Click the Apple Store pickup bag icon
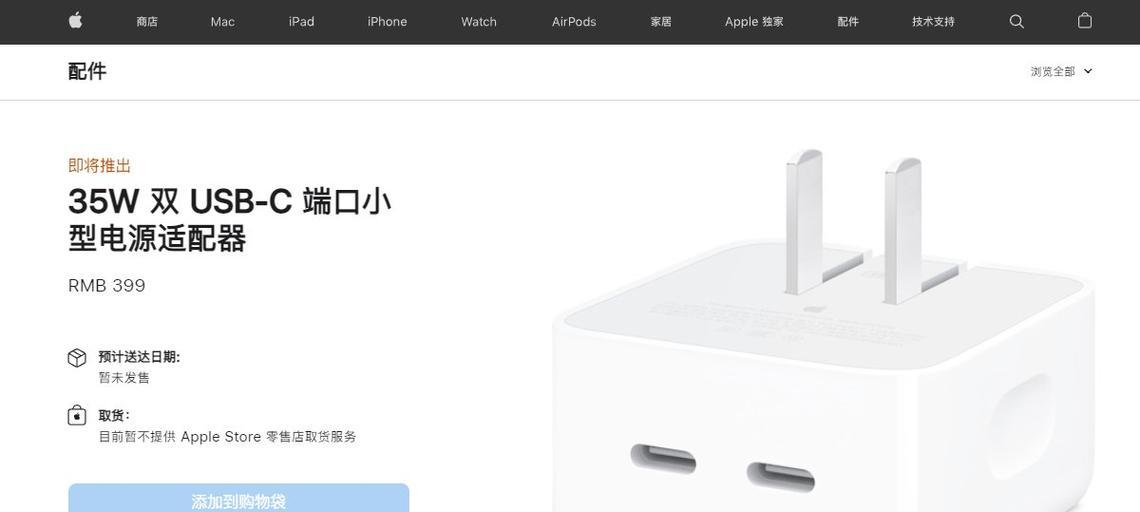Screen dimensions: 1140x512 (77, 416)
